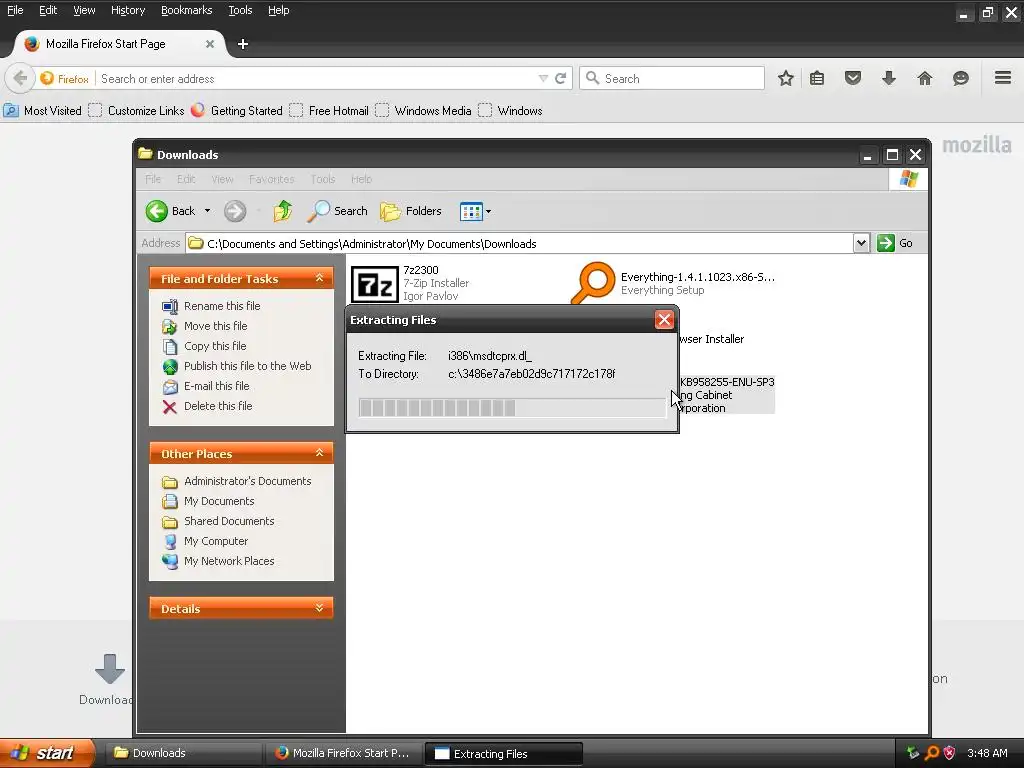Viewport: 1024px width, 768px height.
Task: Open the My Documents link
Action: click(x=219, y=502)
